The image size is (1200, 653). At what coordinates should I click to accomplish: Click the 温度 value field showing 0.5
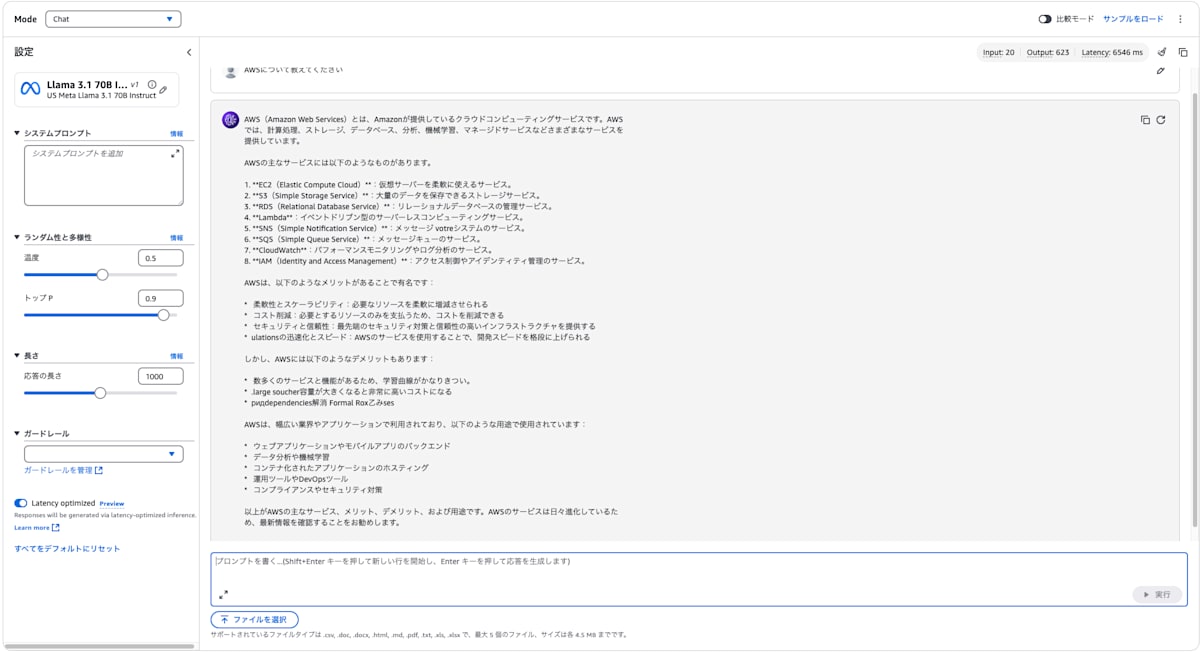pyautogui.click(x=161, y=258)
